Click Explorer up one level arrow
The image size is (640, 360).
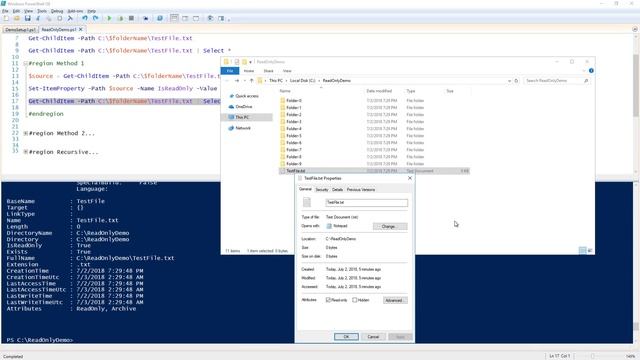coord(251,81)
